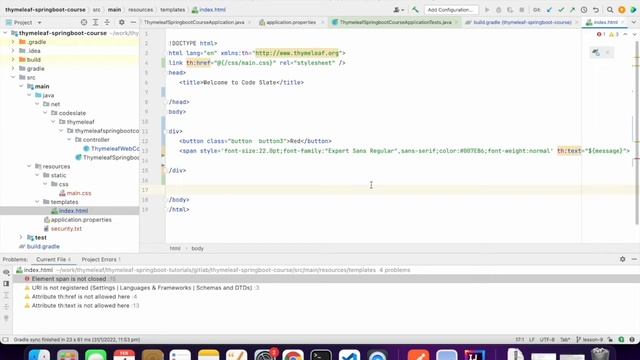Click LF line separator in status bar
Viewport: 640px width, 360px height.
tap(532, 340)
